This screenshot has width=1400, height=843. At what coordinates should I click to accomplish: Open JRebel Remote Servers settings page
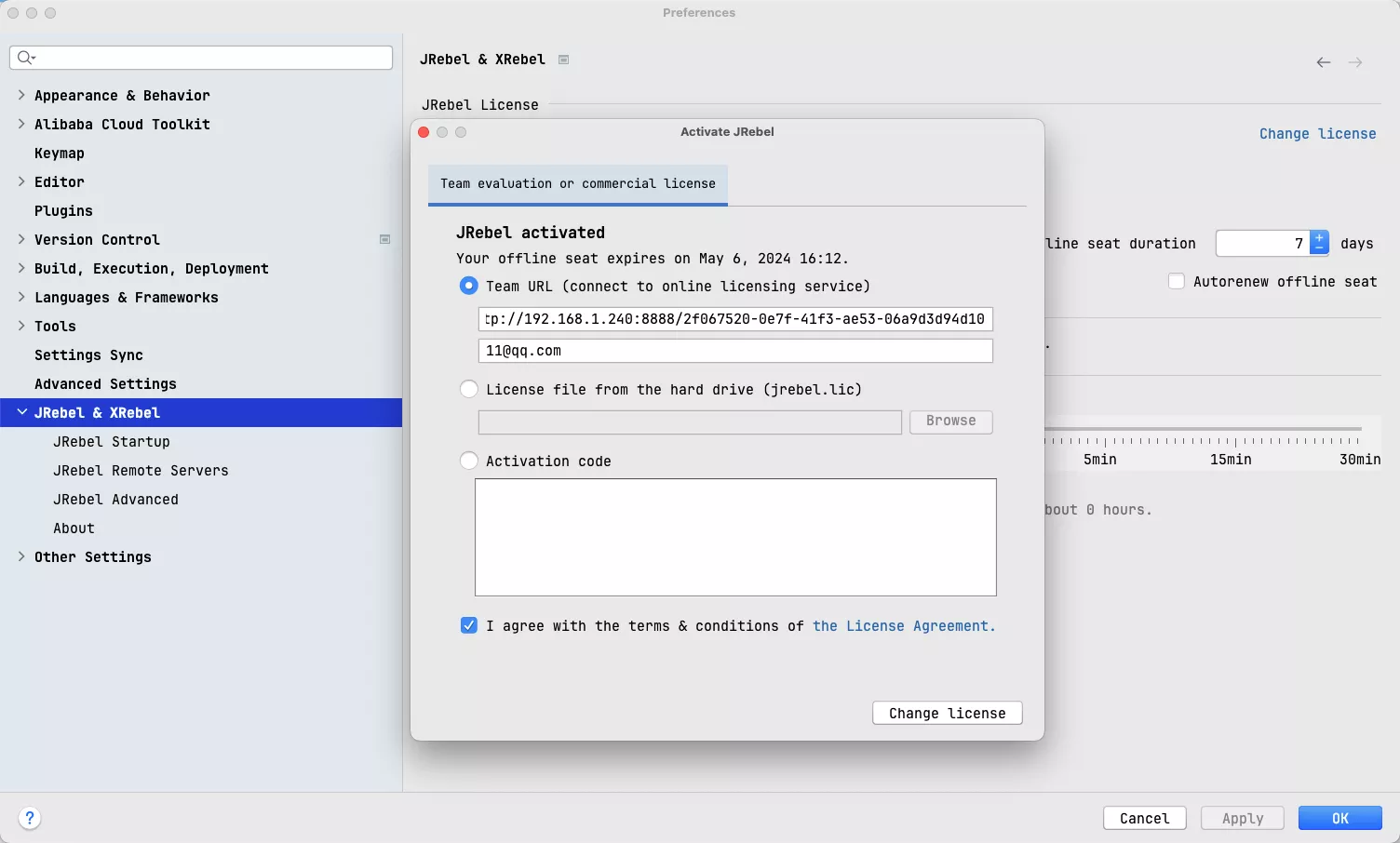[141, 471]
